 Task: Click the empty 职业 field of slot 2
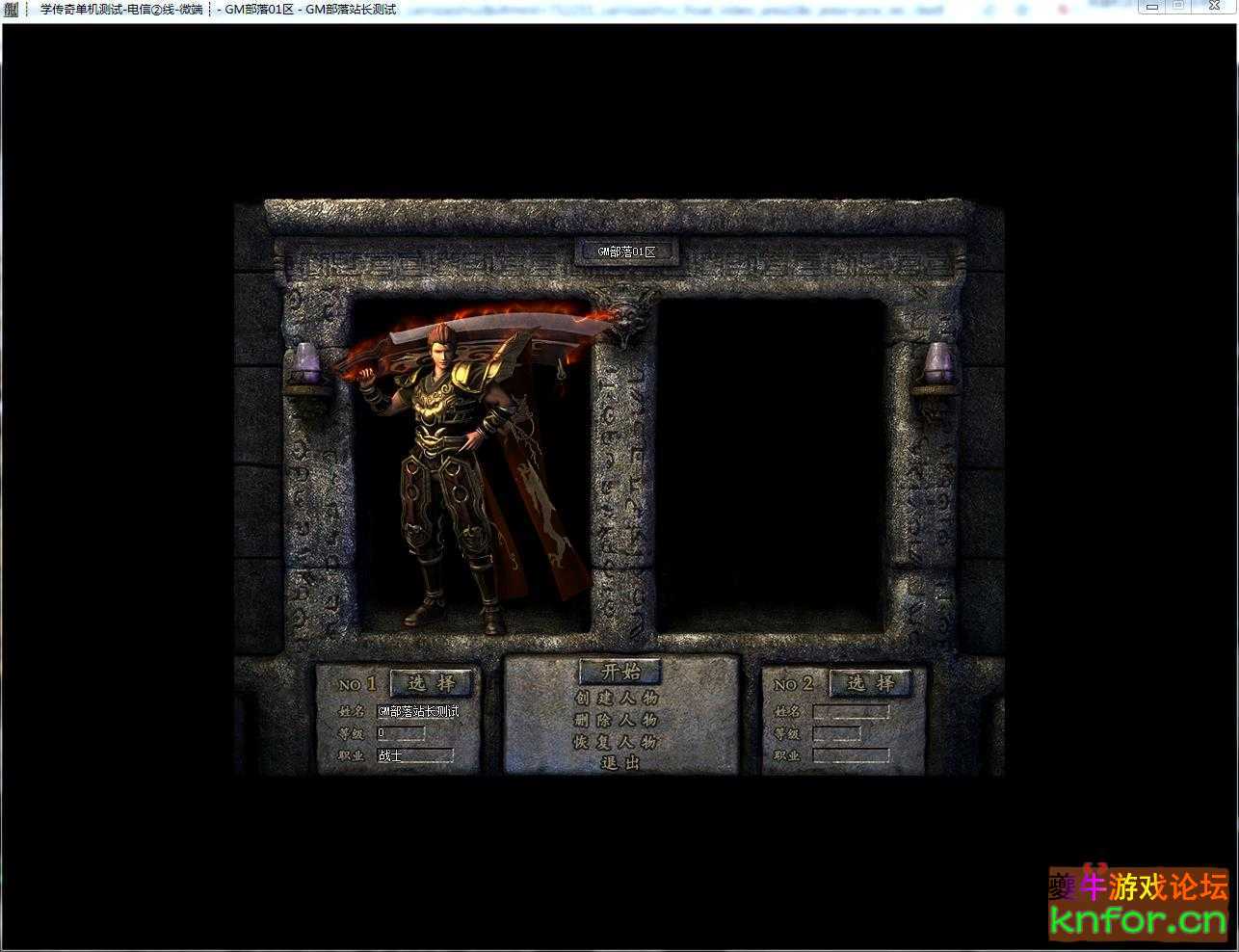point(851,755)
